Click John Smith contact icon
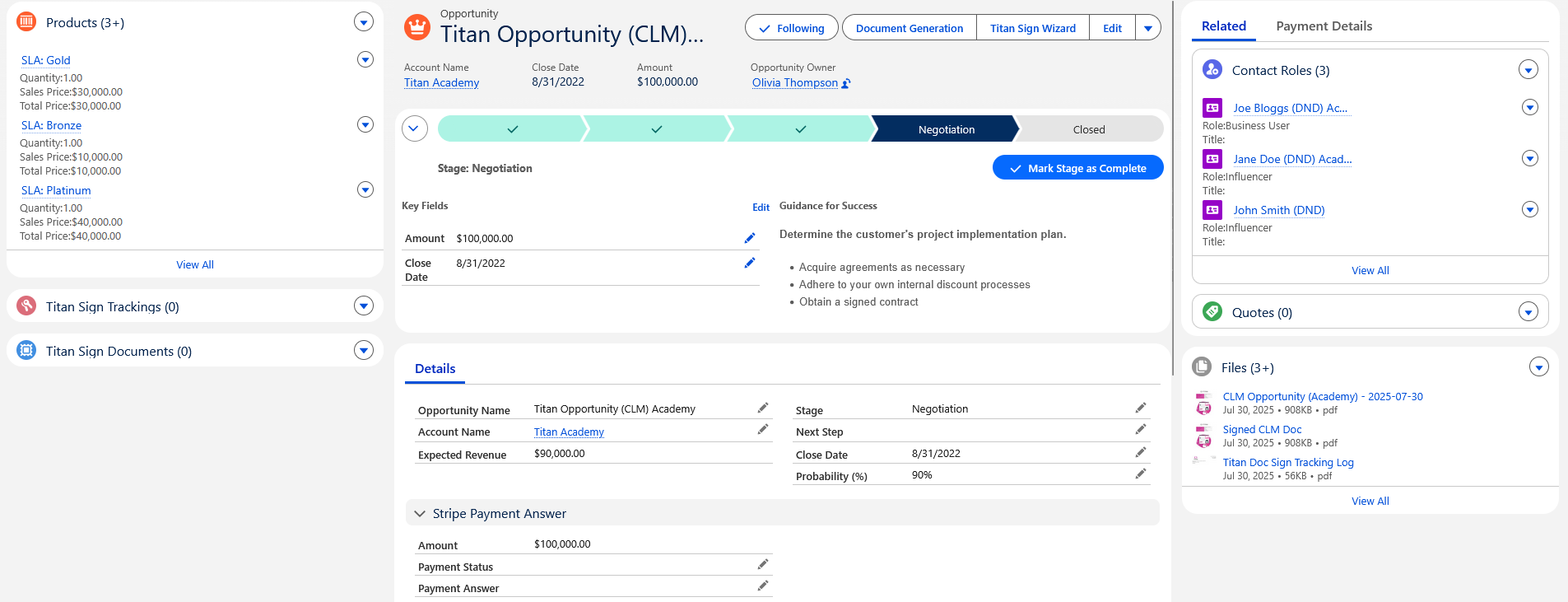Screen dimensions: 1568x602 (x=1212, y=209)
